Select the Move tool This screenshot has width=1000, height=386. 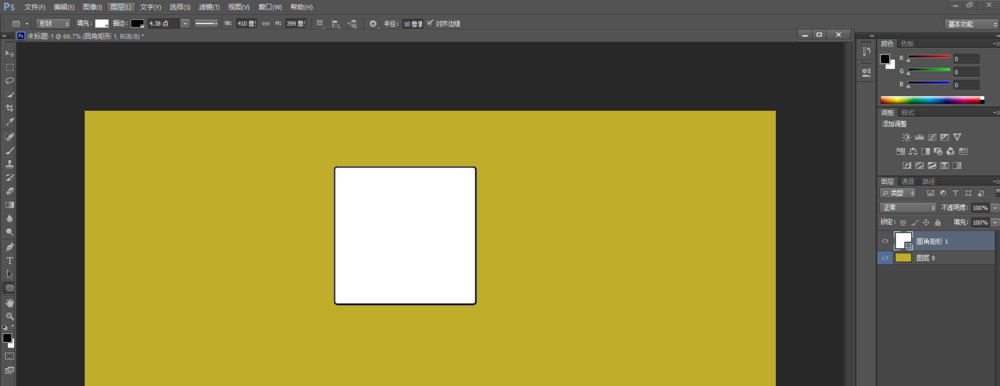tap(10, 54)
